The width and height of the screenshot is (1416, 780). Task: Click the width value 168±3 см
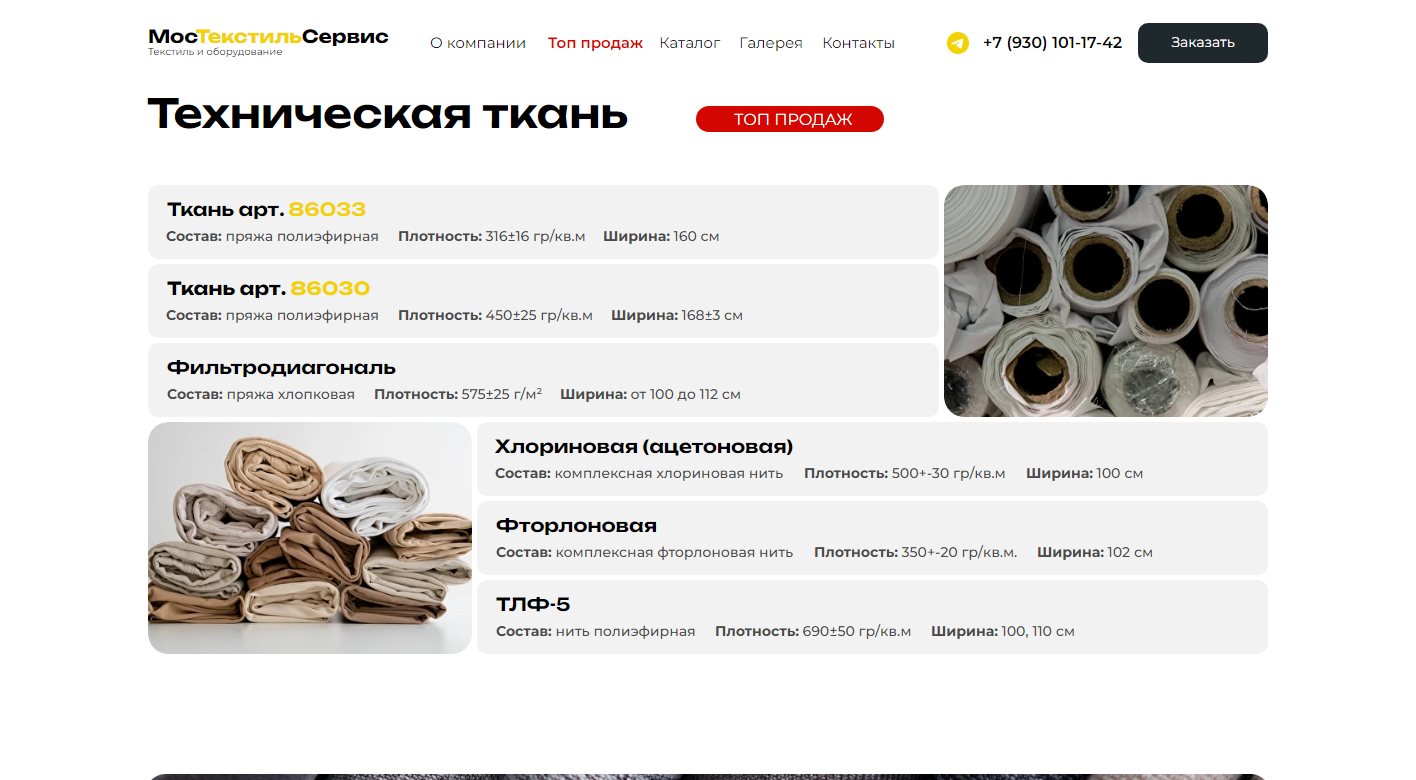point(712,316)
